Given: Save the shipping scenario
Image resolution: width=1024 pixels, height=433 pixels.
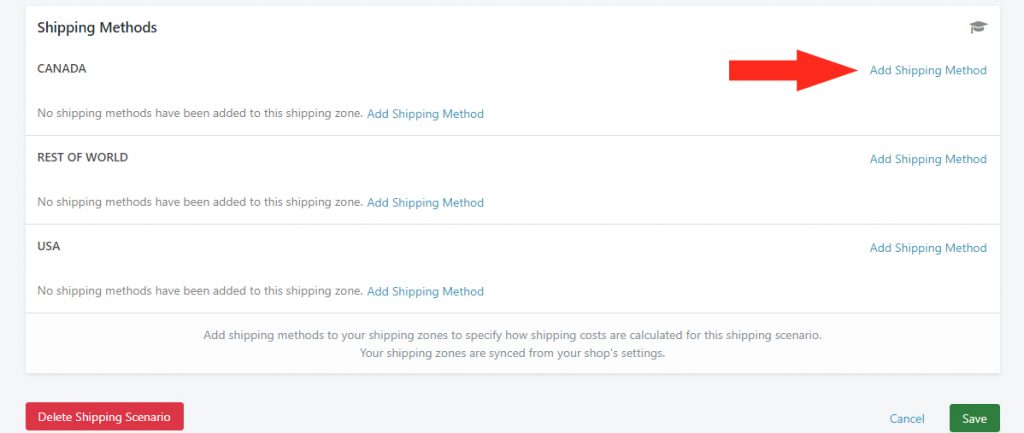Looking at the screenshot, I should pos(974,418).
